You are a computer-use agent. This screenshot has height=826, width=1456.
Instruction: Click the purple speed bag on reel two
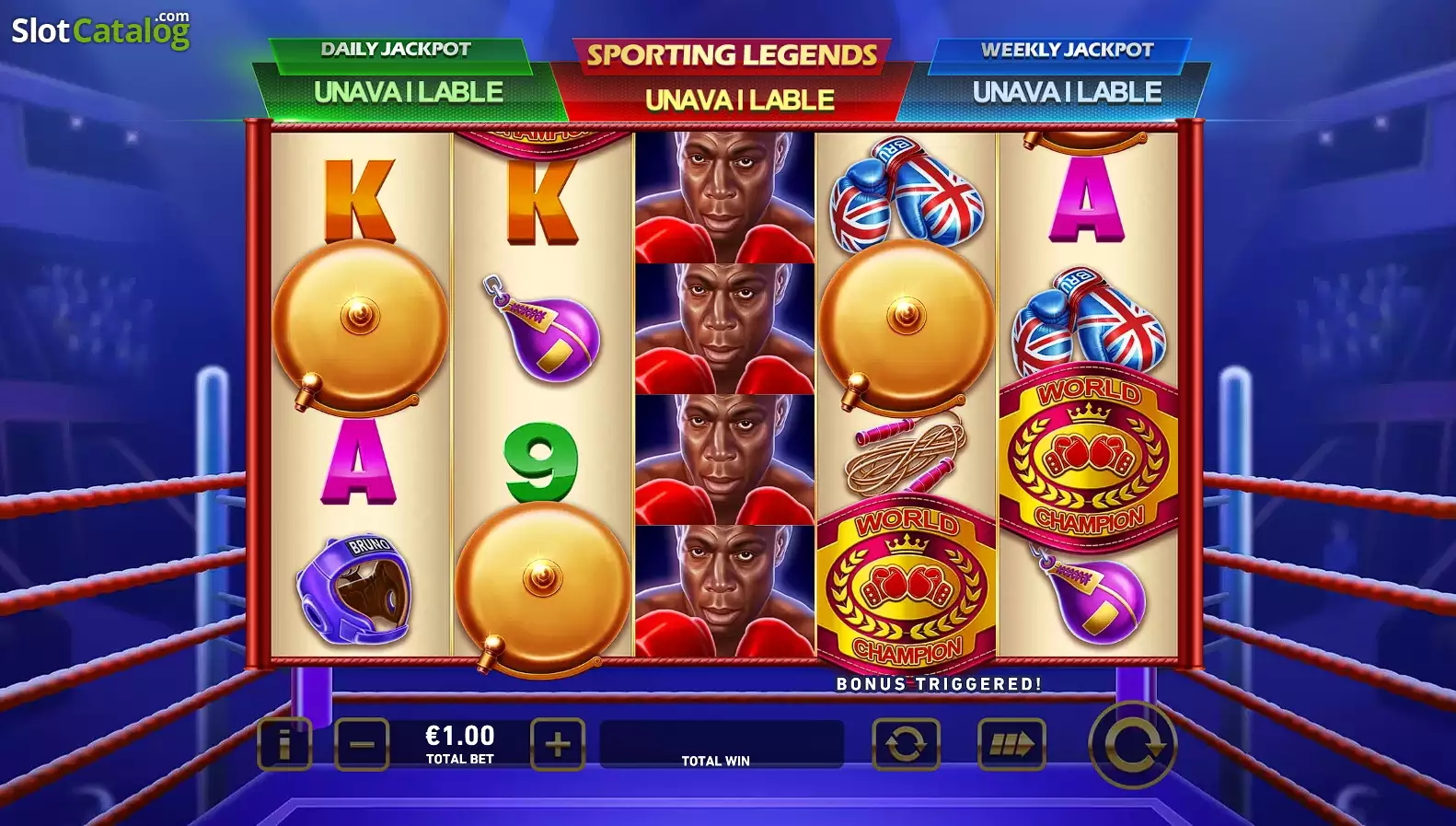(541, 329)
